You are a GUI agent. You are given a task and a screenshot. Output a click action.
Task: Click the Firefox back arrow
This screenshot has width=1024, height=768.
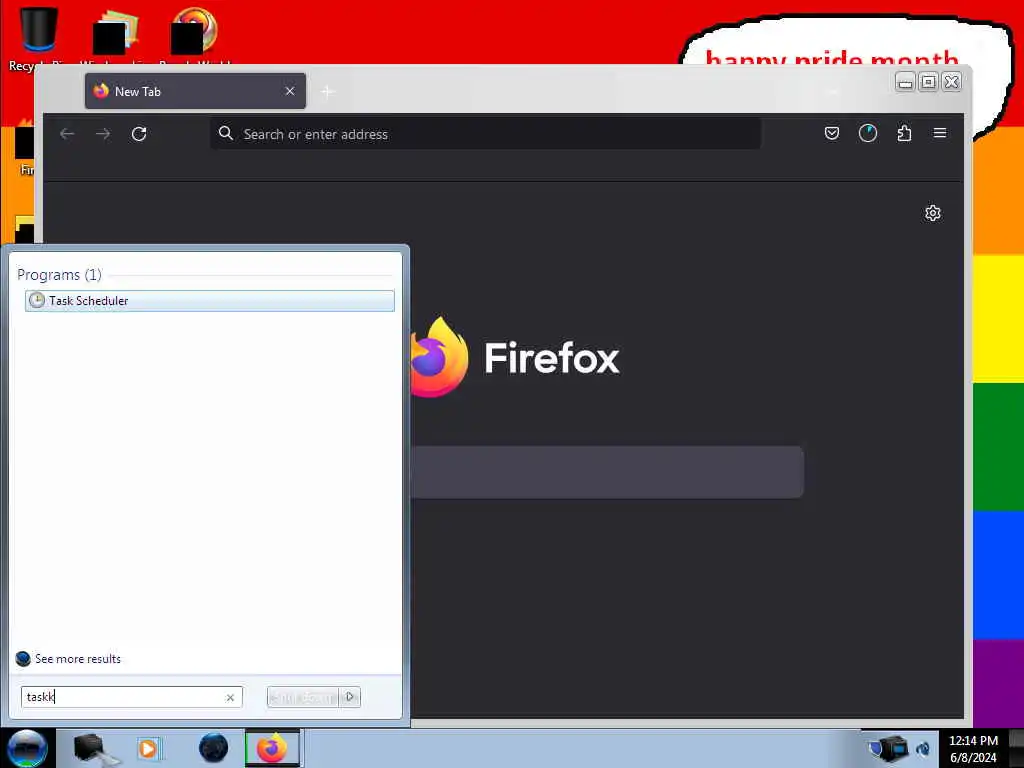(67, 134)
